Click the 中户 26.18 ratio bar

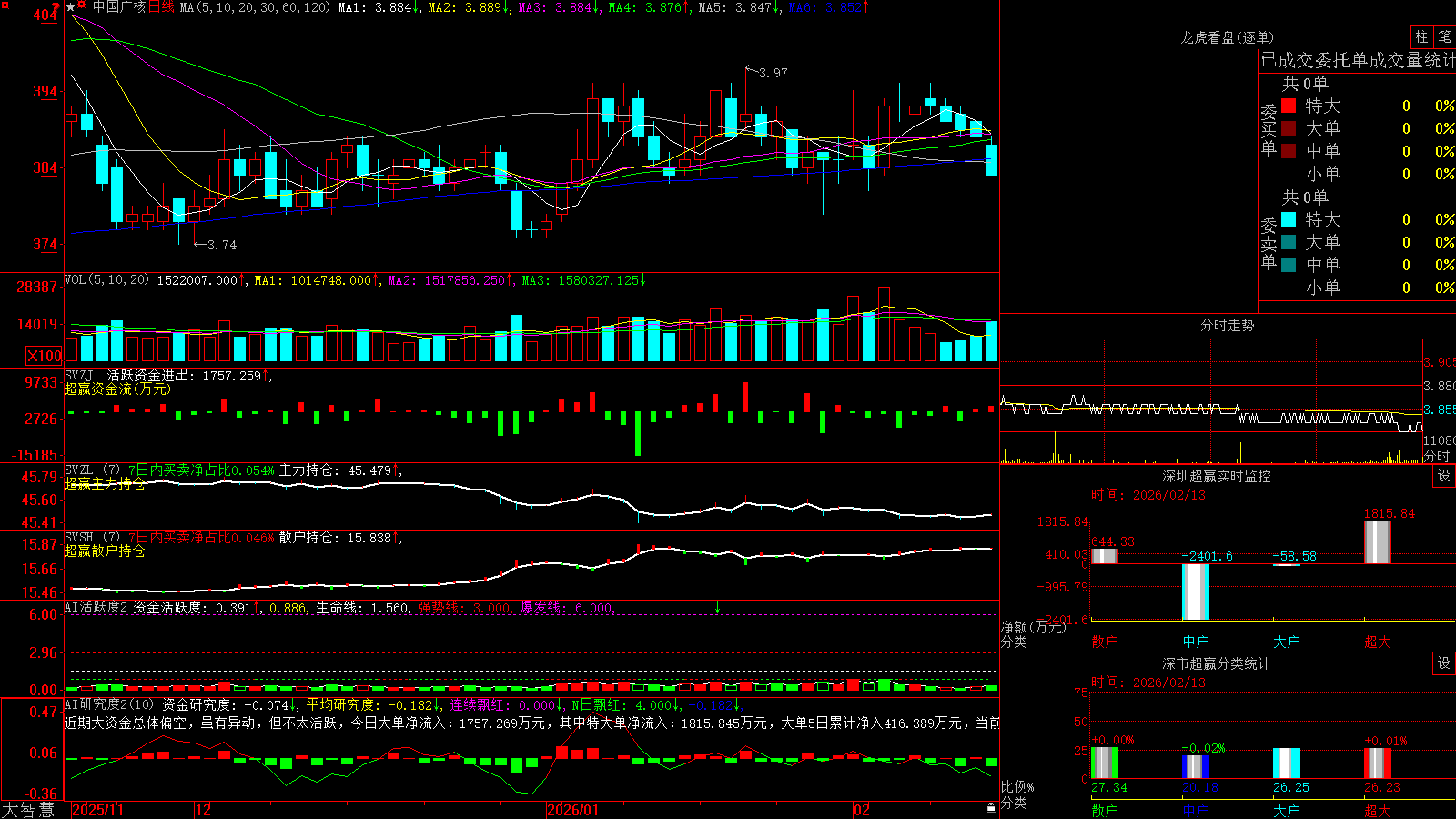tap(1196, 766)
